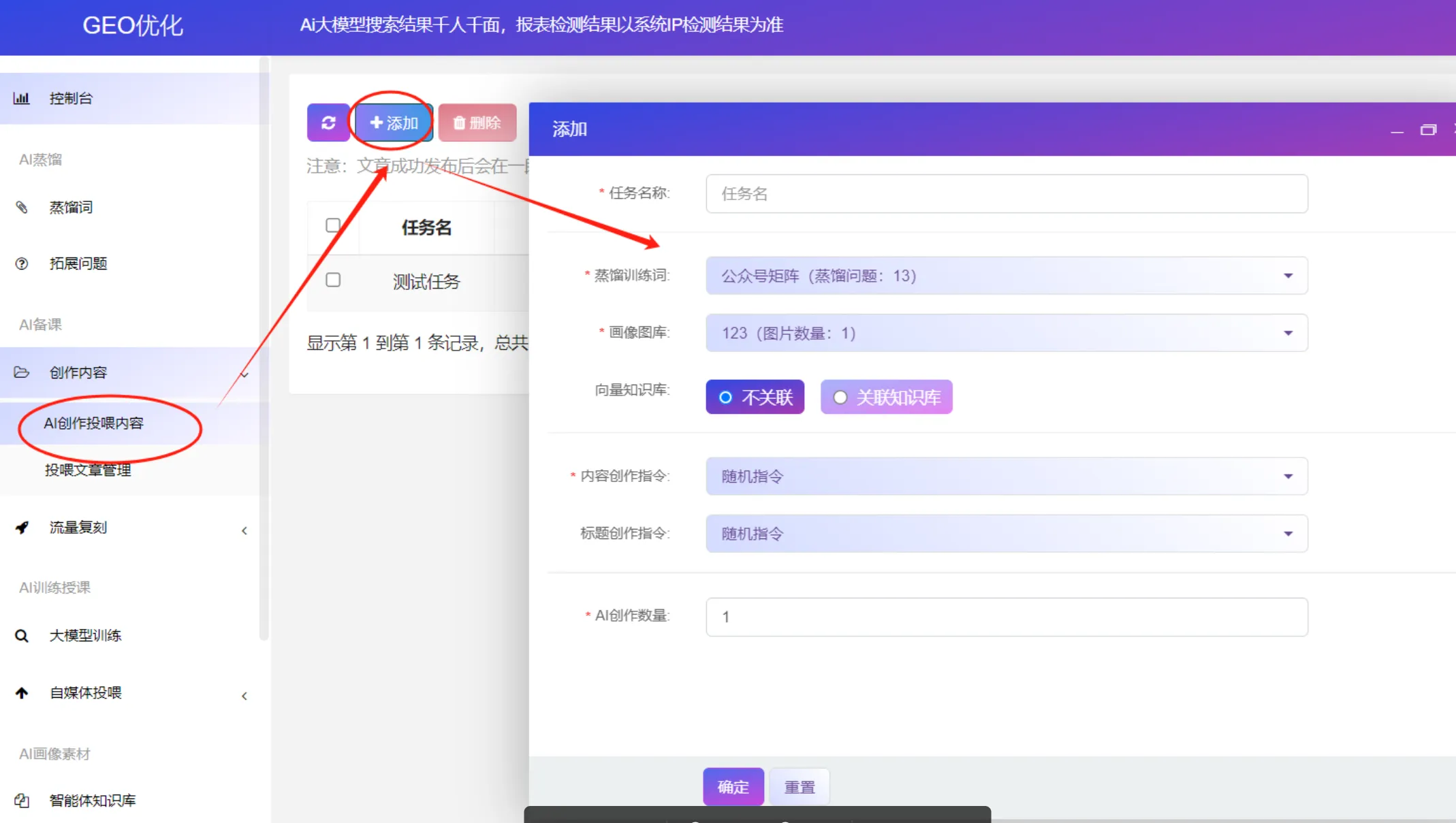This screenshot has height=823, width=1456.
Task: Open 投喂文章管理 submenu item
Action: tap(88, 470)
